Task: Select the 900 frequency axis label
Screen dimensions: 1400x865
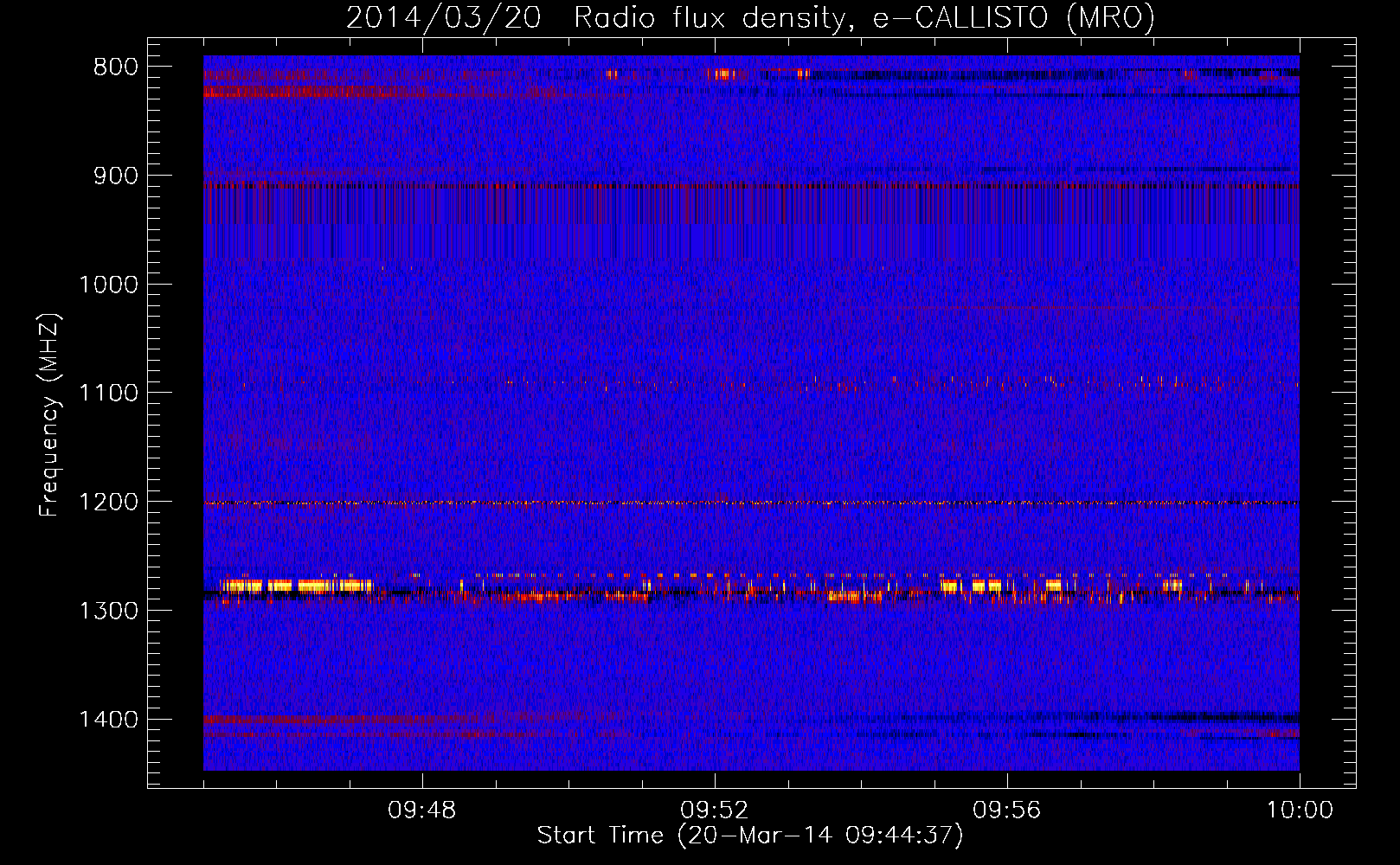Action: pyautogui.click(x=115, y=176)
